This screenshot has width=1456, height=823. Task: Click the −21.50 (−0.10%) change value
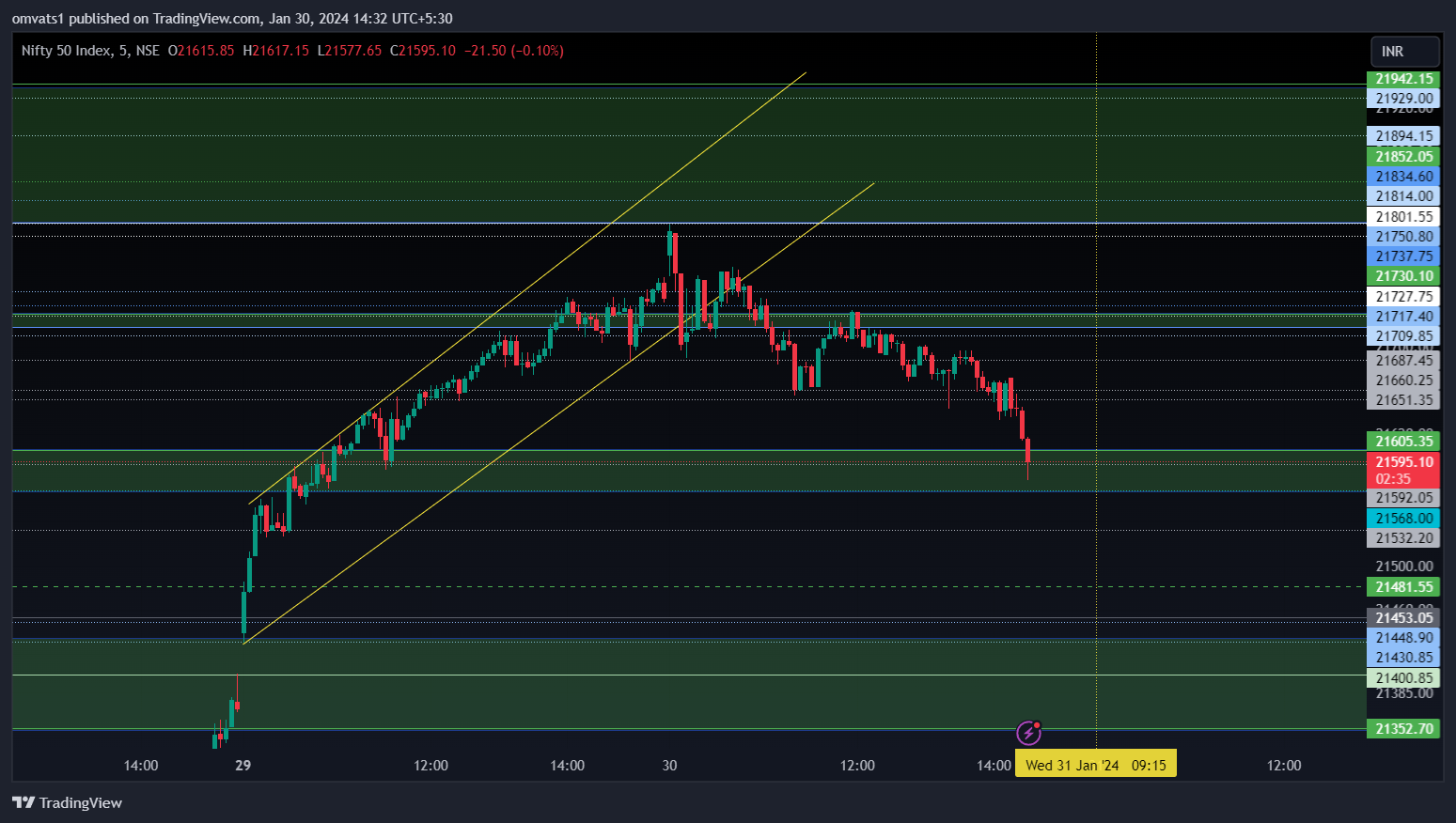[x=514, y=51]
